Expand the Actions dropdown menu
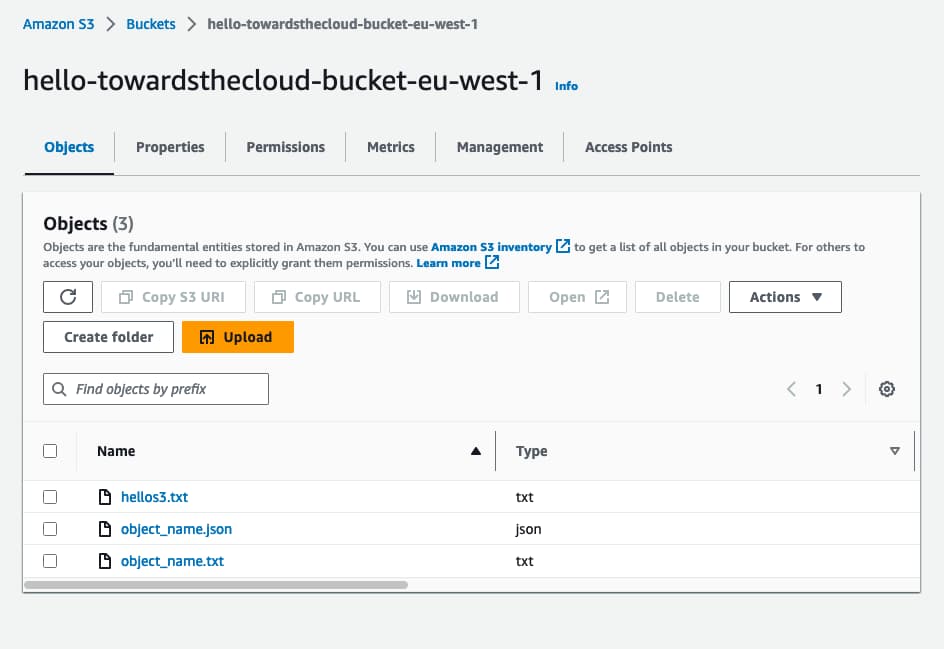The image size is (944, 649). pyautogui.click(x=785, y=297)
